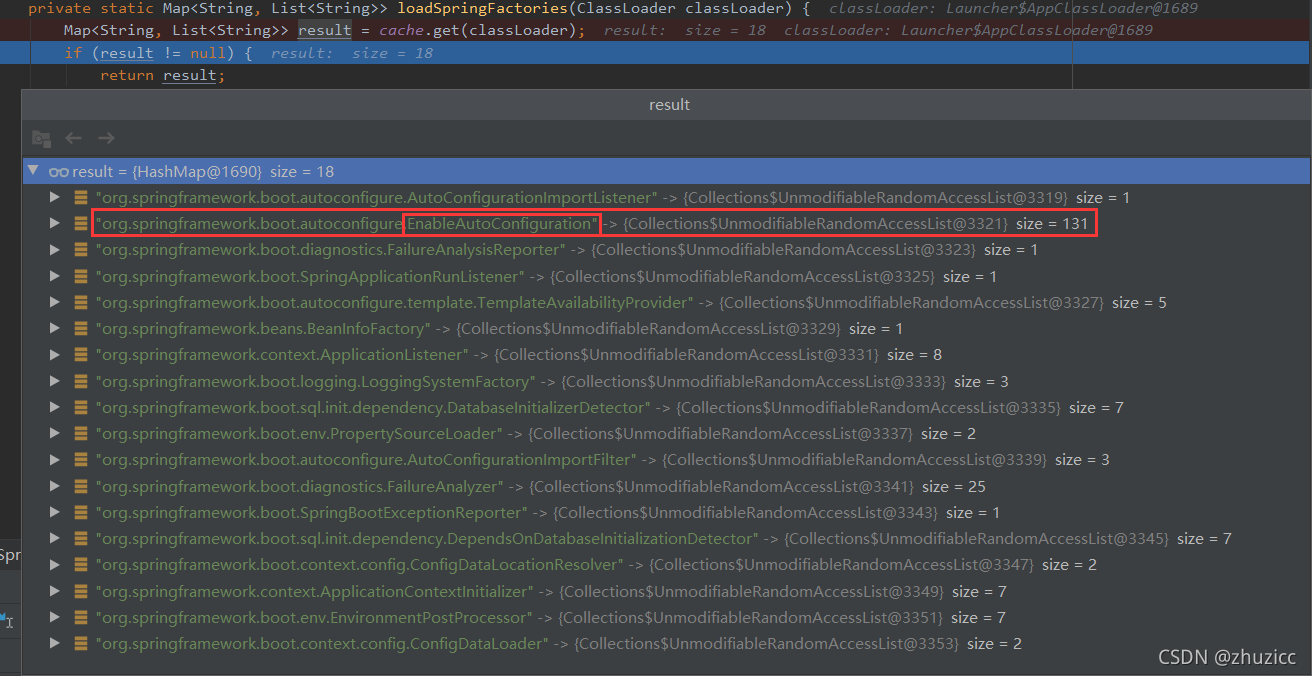Click the field icon of BeanInfoFactory row
Image resolution: width=1312 pixels, height=676 pixels.
pos(81,328)
